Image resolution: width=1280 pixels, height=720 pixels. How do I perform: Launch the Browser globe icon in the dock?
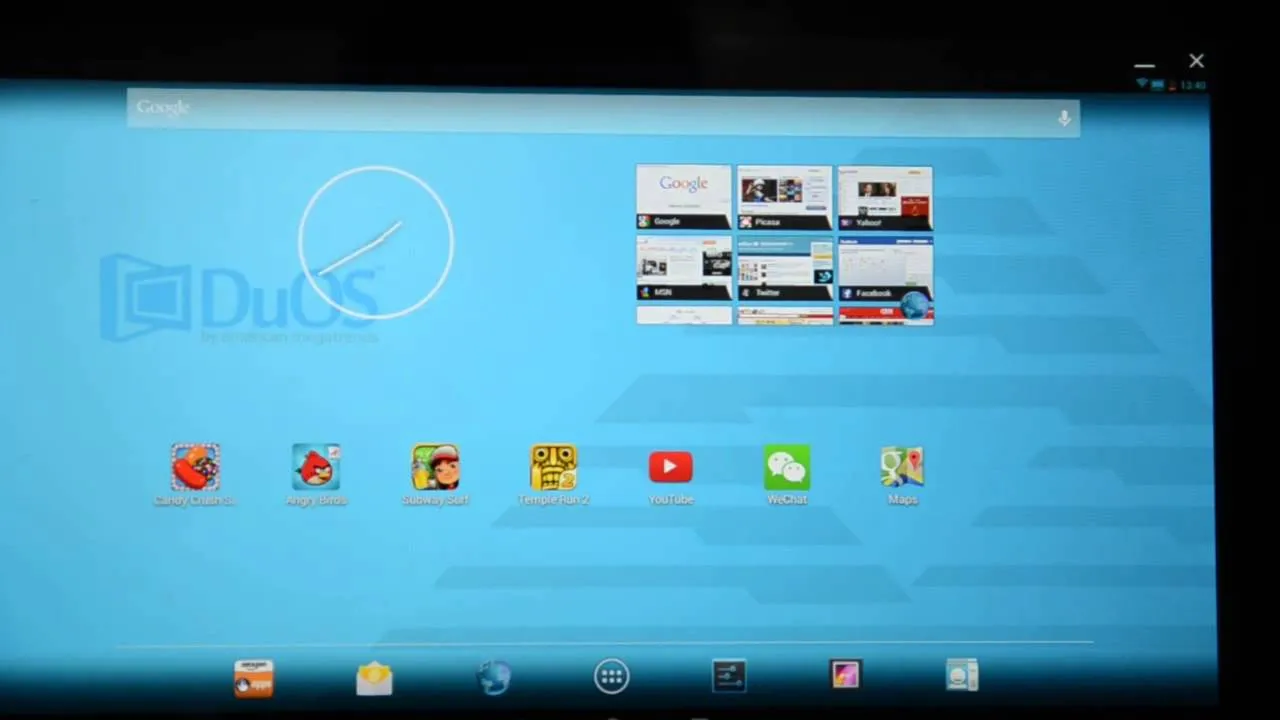pos(494,678)
